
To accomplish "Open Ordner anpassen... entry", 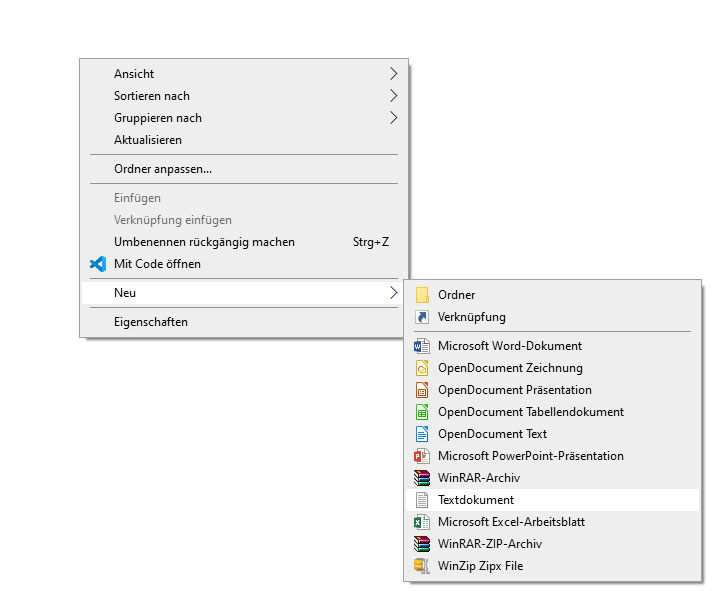I will pos(244,169).
